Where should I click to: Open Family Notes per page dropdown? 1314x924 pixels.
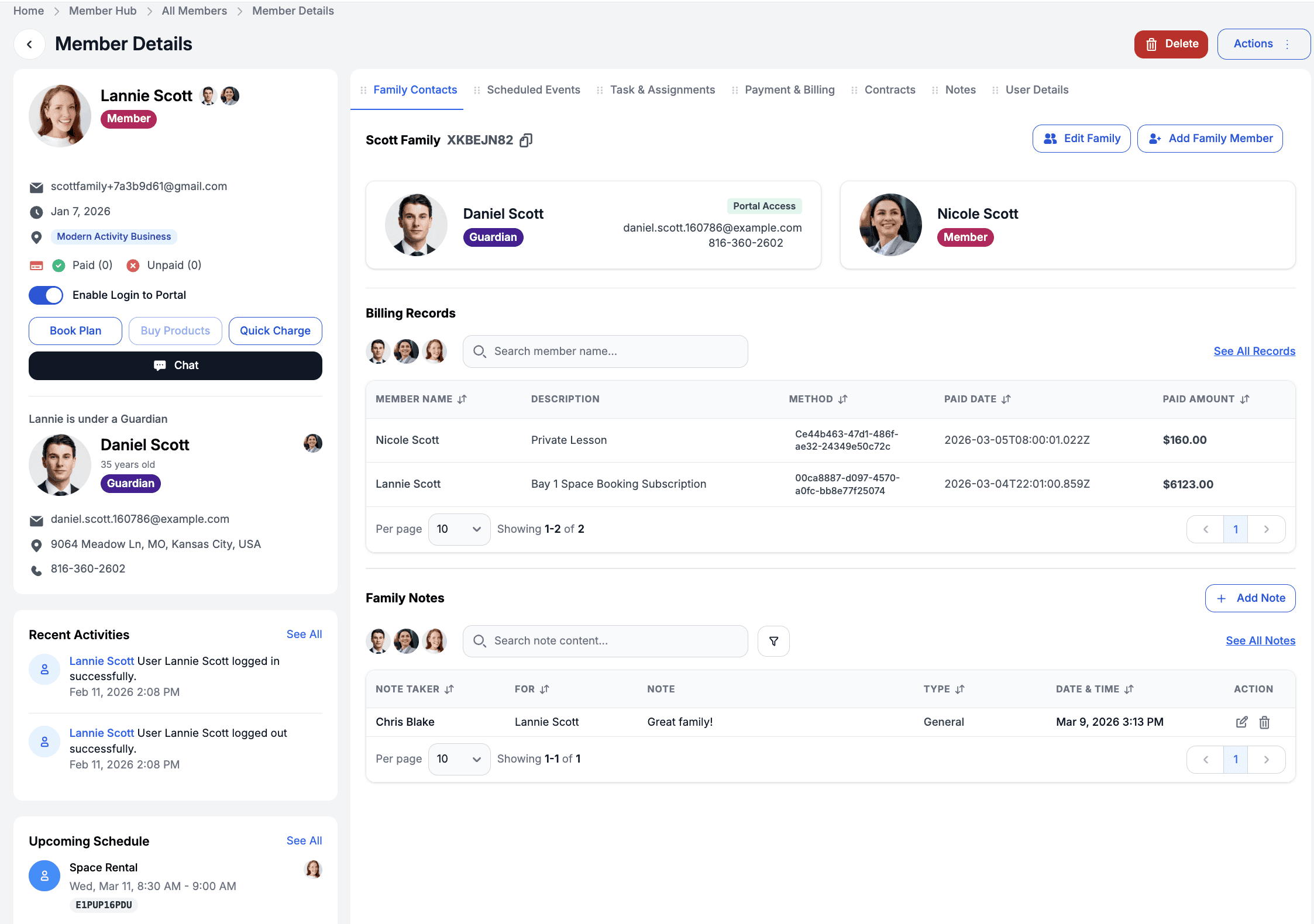[459, 759]
